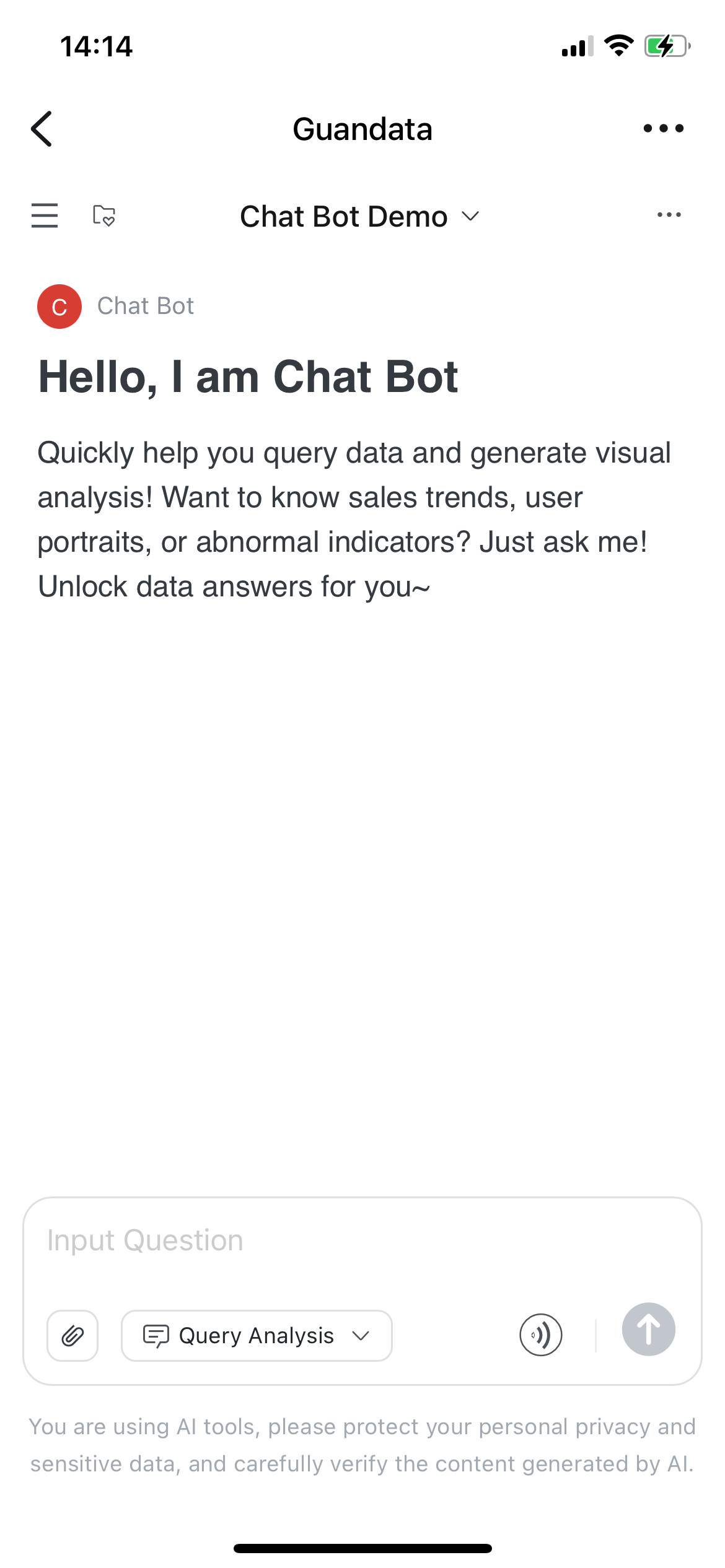
Task: Tap the battery charging indicator in status bar
Action: click(x=667, y=46)
